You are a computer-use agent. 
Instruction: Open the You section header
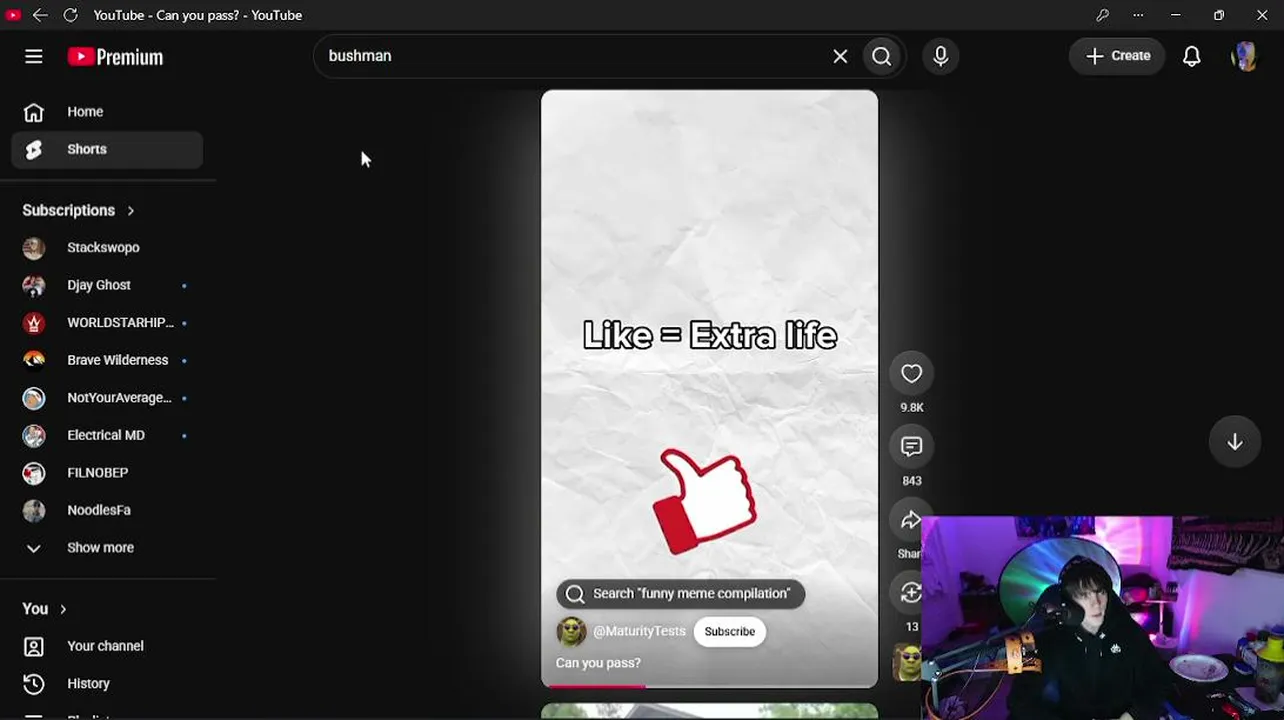pyautogui.click(x=45, y=609)
